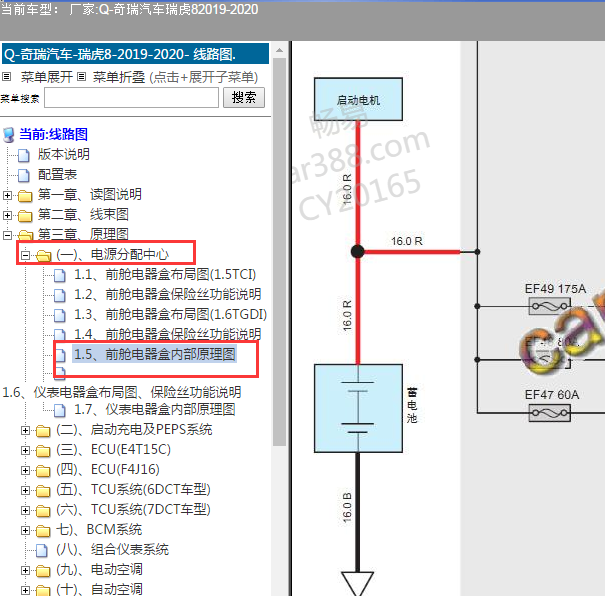Click the icon beside 菜单展开

point(7,77)
